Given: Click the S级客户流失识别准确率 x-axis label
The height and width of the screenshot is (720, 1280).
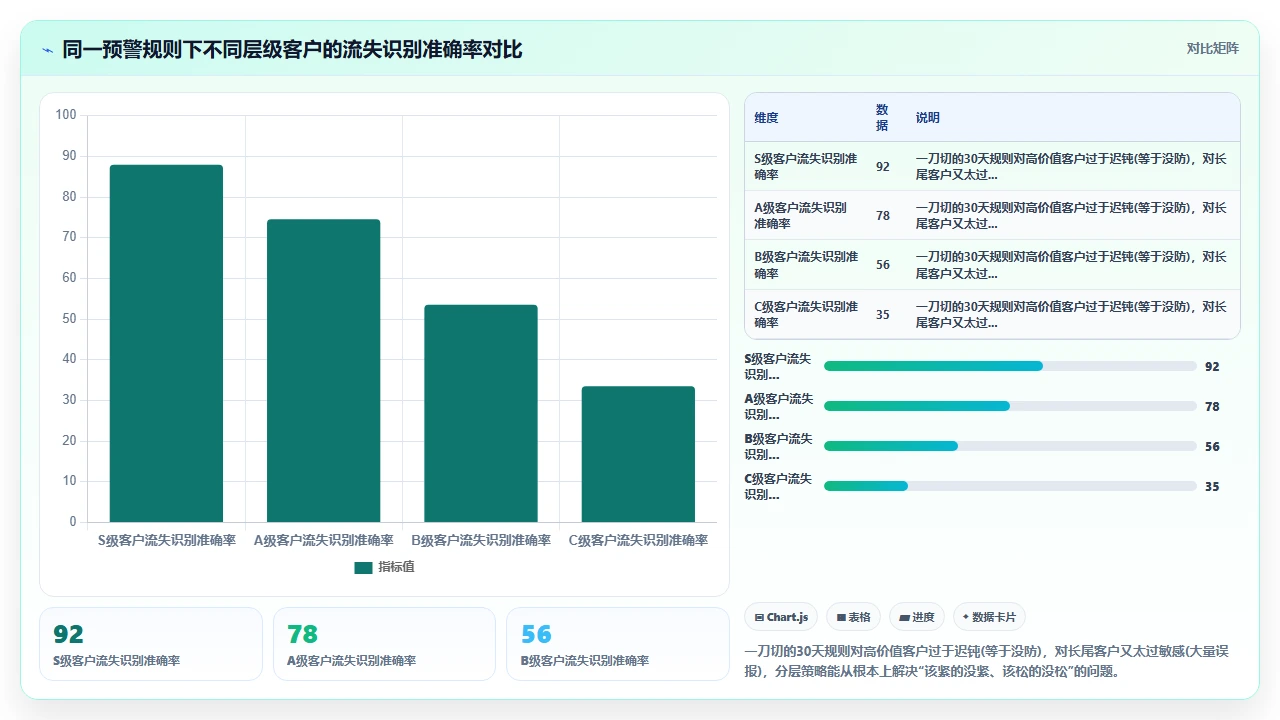Looking at the screenshot, I should pos(166,540).
